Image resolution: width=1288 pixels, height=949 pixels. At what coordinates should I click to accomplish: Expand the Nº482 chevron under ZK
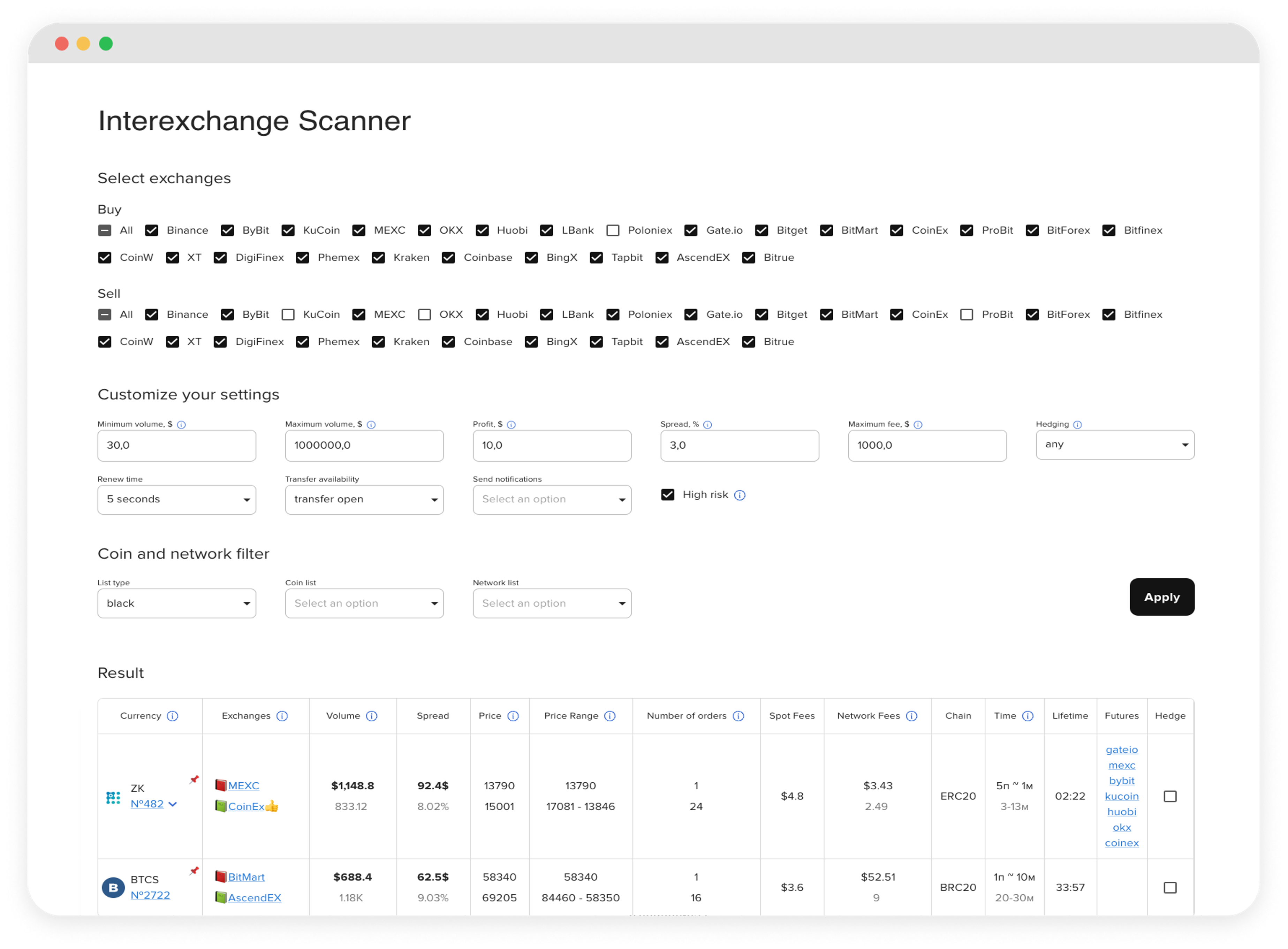[174, 804]
